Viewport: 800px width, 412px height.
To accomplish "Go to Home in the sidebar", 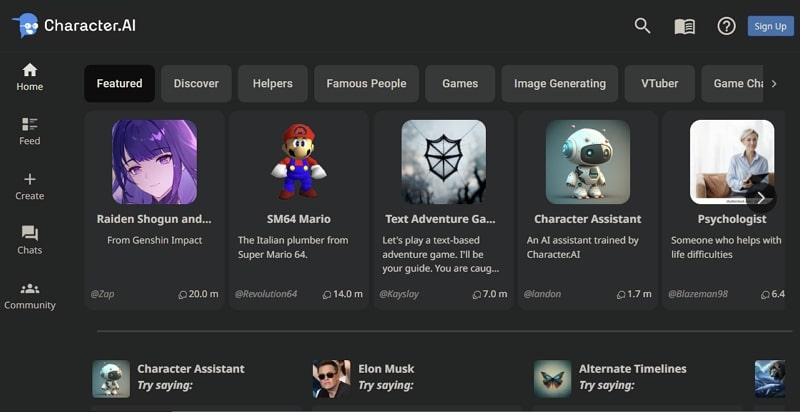I will point(30,77).
